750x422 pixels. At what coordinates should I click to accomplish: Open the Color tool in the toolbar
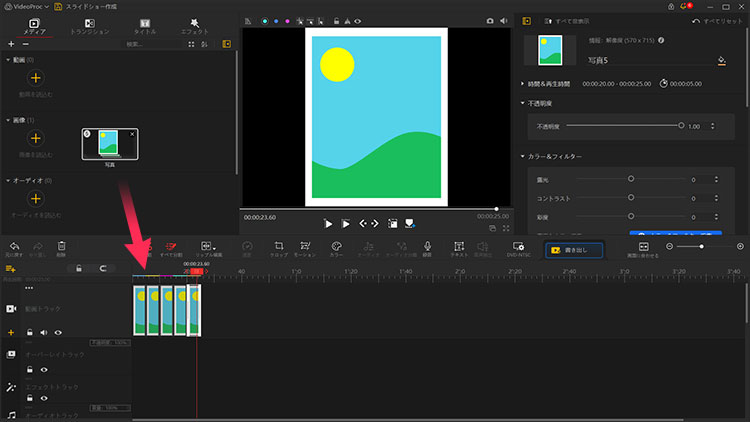(337, 246)
